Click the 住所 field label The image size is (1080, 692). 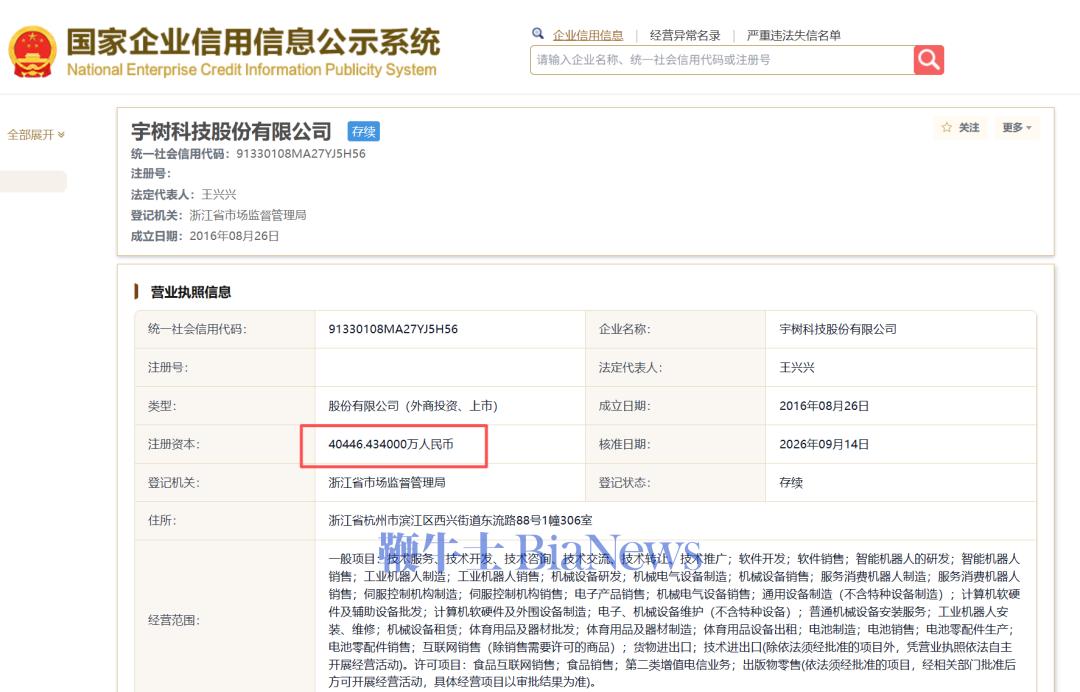(162, 521)
